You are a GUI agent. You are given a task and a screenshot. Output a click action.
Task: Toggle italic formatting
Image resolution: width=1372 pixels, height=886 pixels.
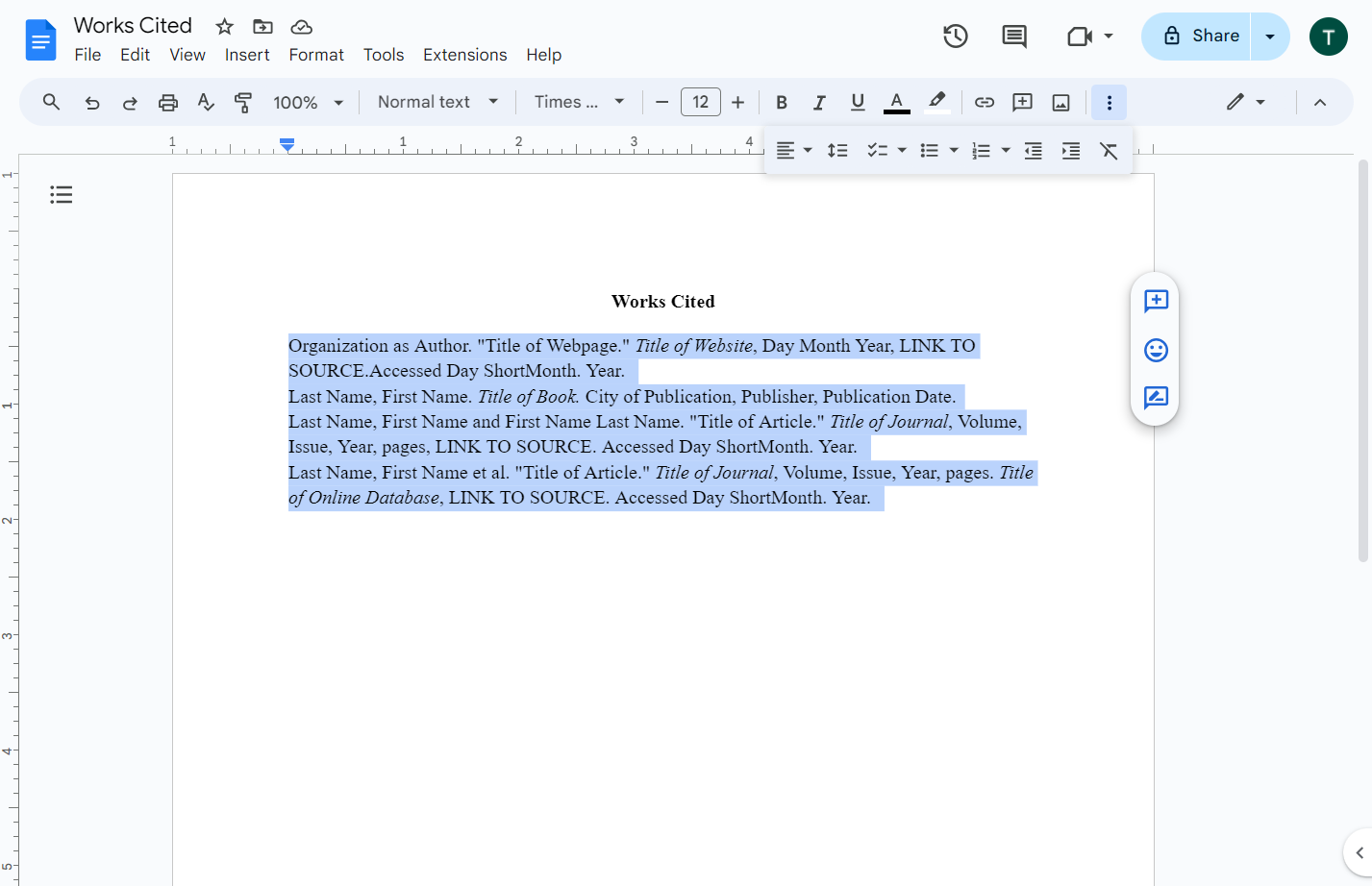pyautogui.click(x=819, y=102)
